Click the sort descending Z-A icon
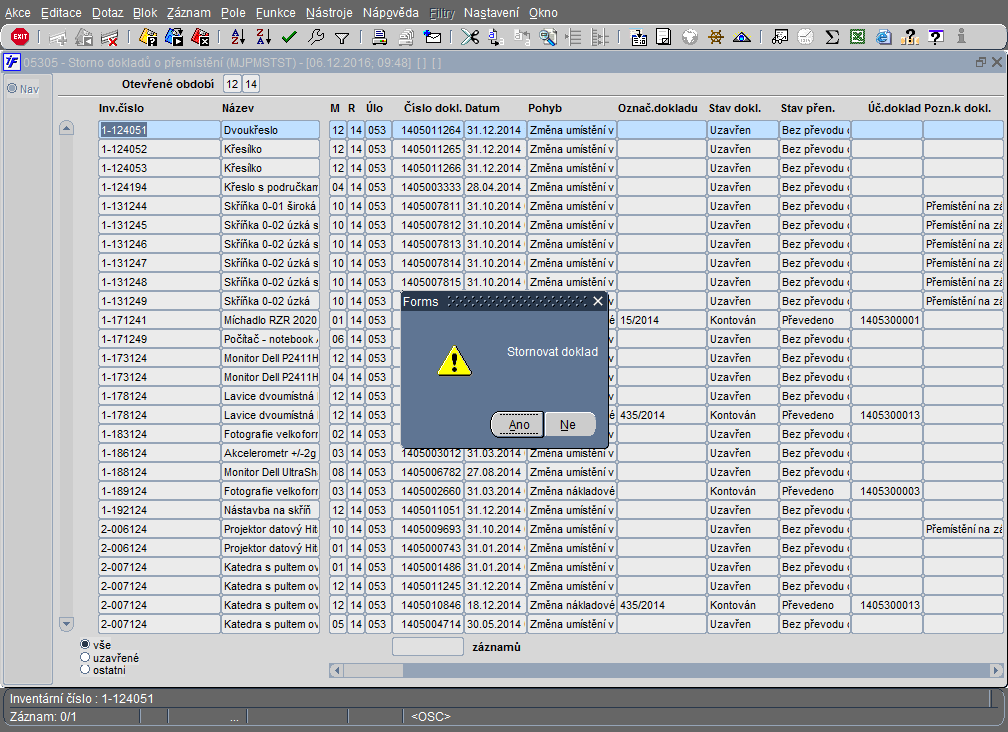This screenshot has width=1008, height=732. tap(263, 37)
